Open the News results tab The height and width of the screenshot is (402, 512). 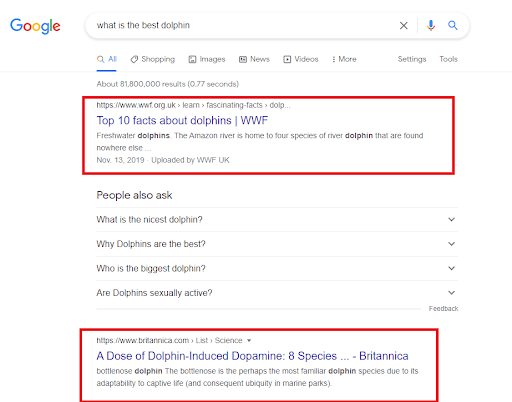coord(254,59)
